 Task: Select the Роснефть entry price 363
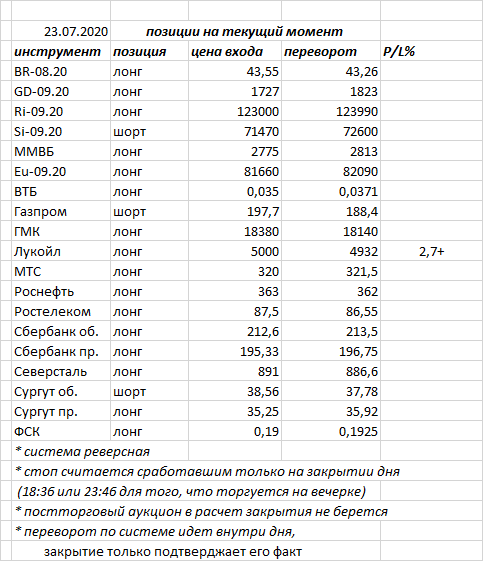235,292
